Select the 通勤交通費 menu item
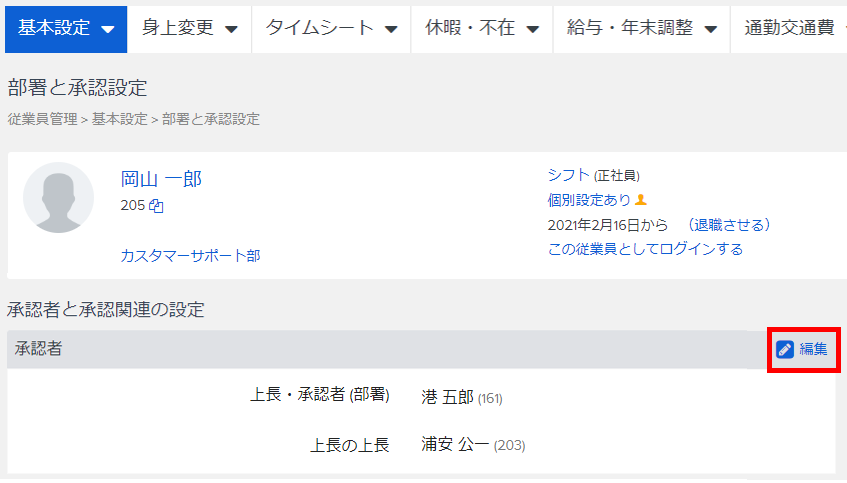847x483 pixels. tap(790, 28)
